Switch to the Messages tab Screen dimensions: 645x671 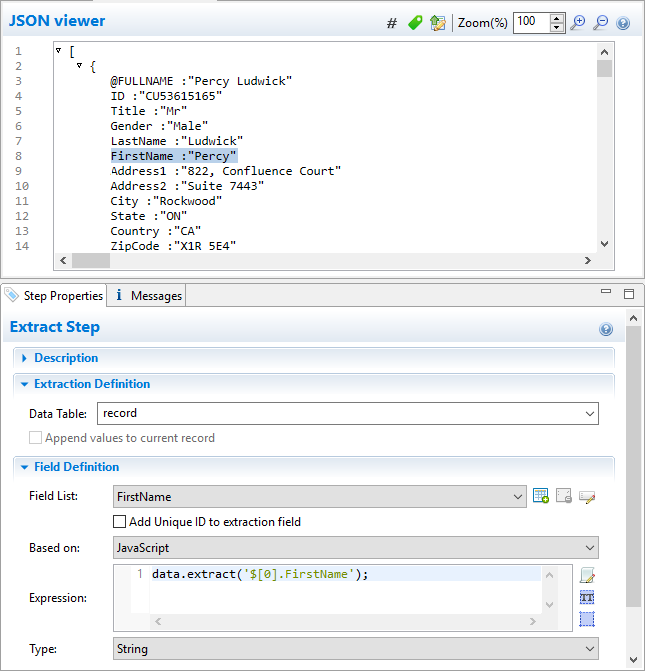148,296
